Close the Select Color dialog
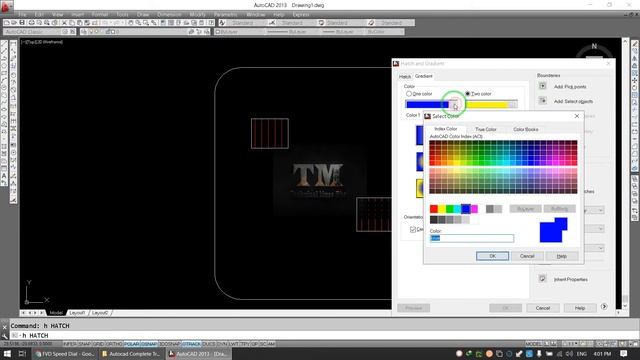 [x=577, y=116]
